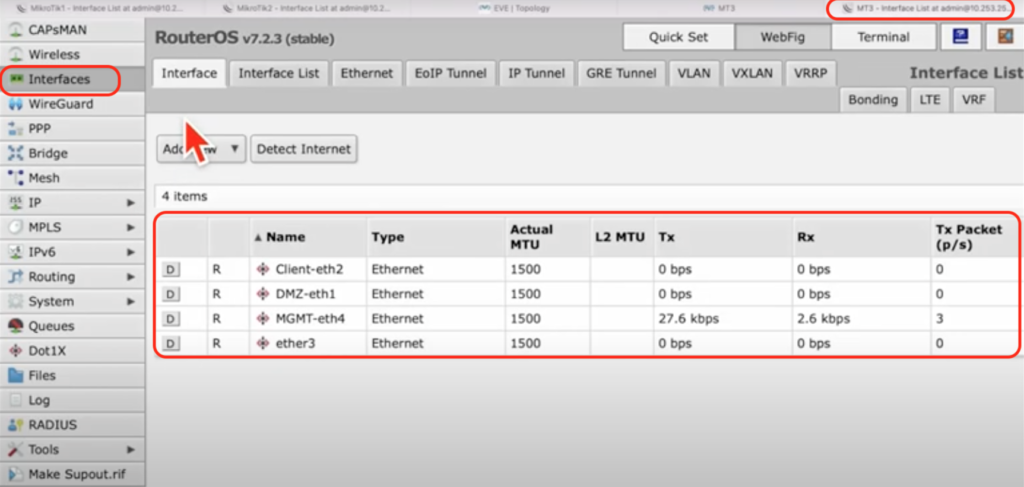Click the Quick Set button
The height and width of the screenshot is (487, 1024).
678,37
